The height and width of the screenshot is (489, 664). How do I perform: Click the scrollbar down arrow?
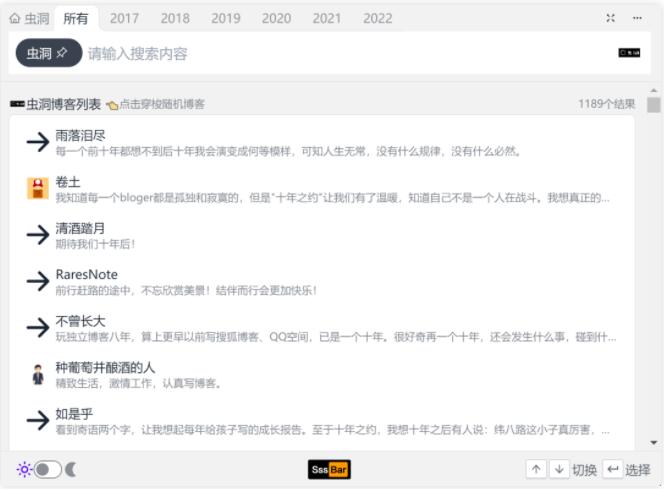tap(654, 442)
